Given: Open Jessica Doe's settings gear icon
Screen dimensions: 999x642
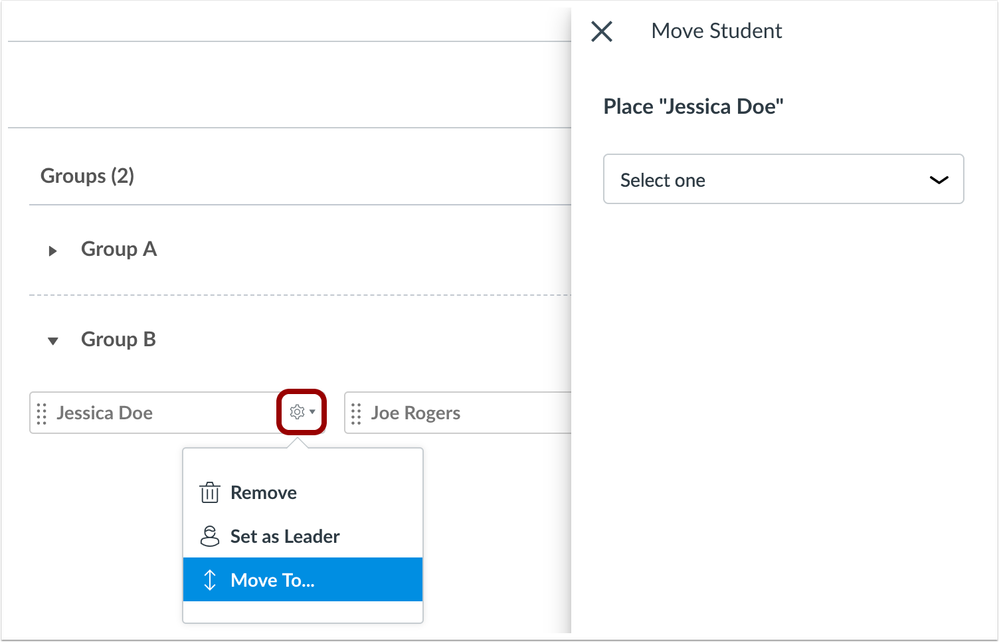Looking at the screenshot, I should point(295,412).
